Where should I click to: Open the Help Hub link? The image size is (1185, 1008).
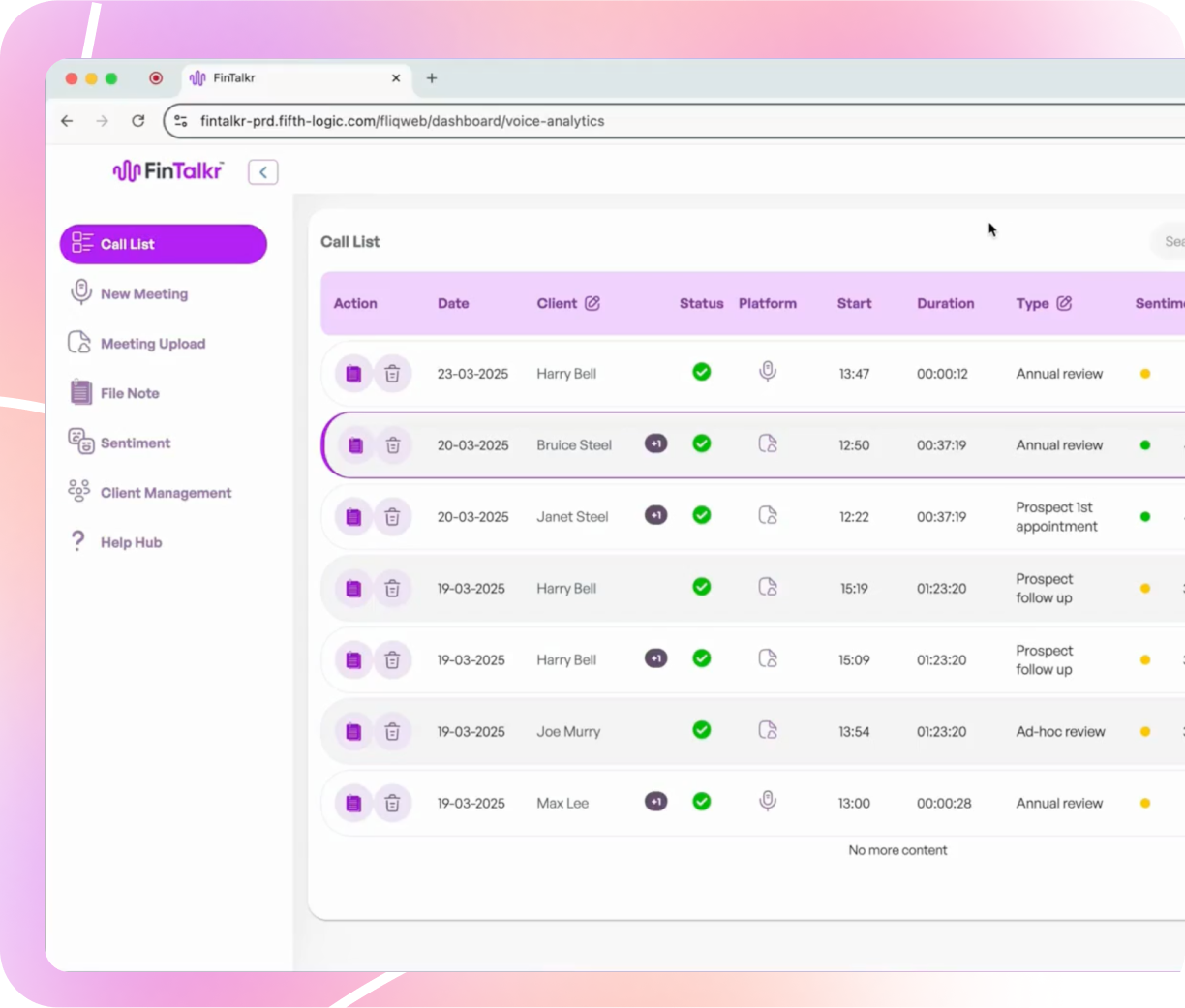131,542
